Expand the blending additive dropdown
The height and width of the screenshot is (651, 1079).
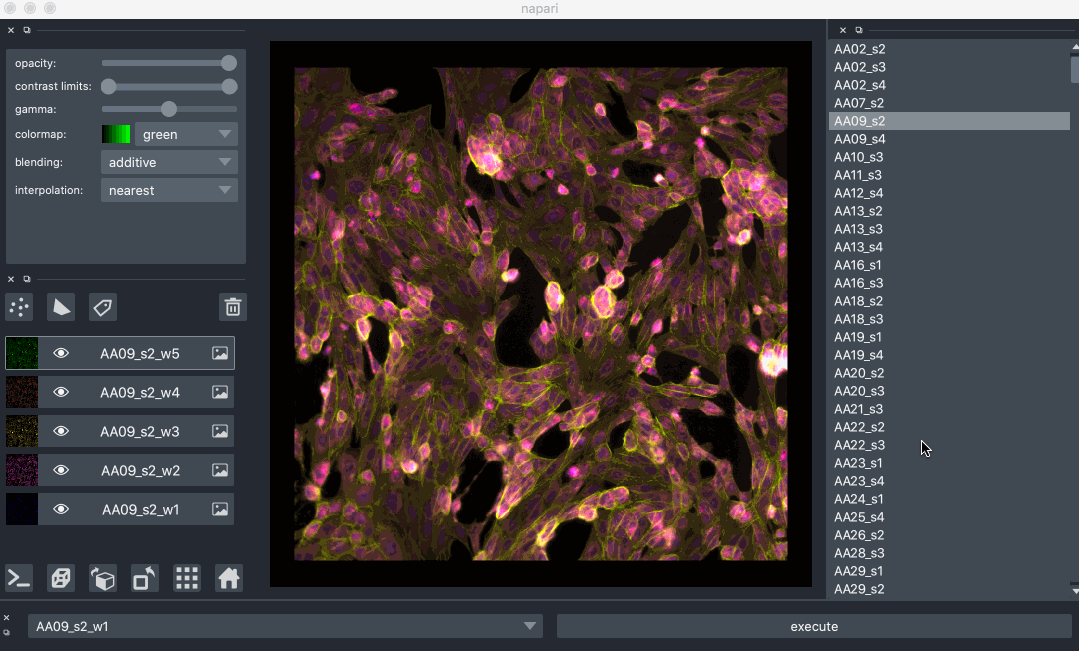pyautogui.click(x=169, y=162)
